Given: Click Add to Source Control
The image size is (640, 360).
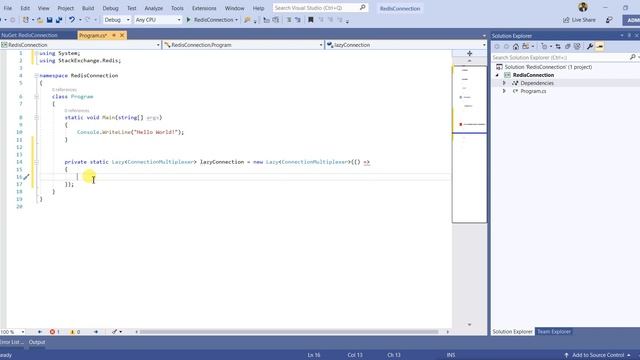Looking at the screenshot, I should tap(598, 355).
